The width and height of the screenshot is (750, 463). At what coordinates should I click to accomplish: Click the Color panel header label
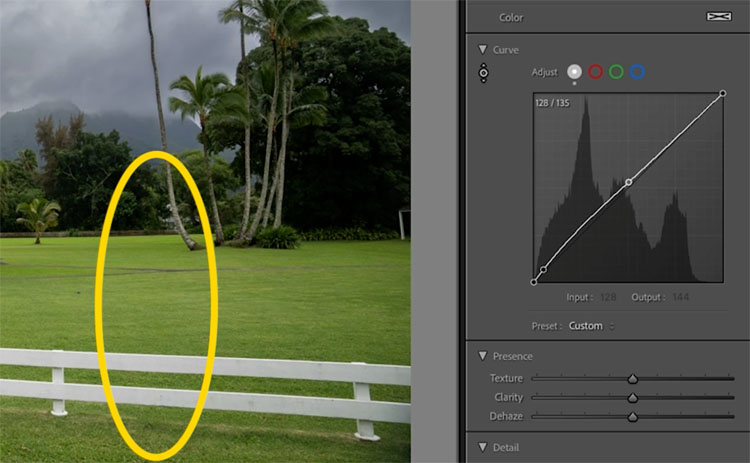tap(510, 17)
